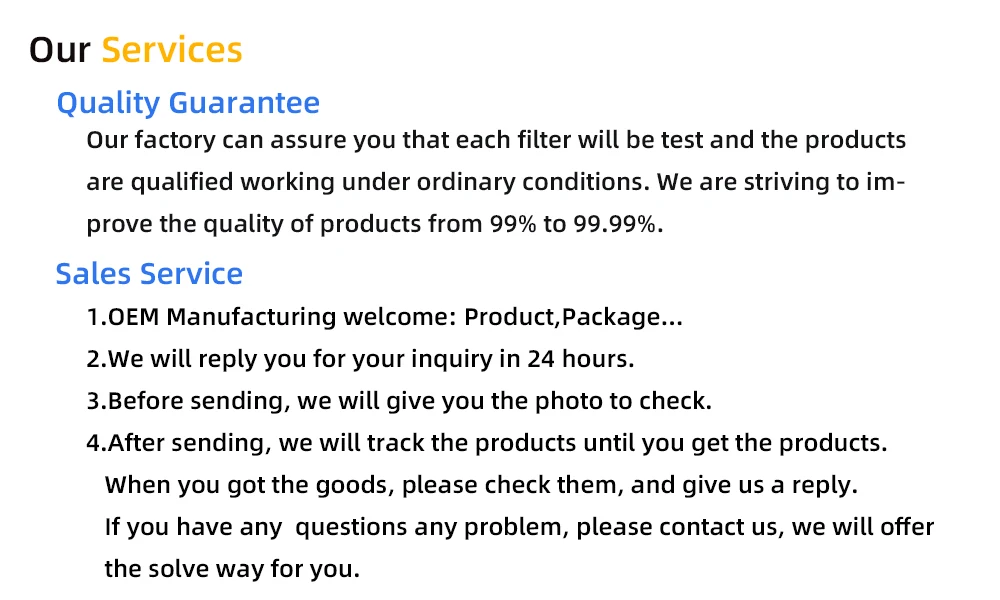Click the "Product,Package..." text
This screenshot has height=600, width=1000.
574,317
